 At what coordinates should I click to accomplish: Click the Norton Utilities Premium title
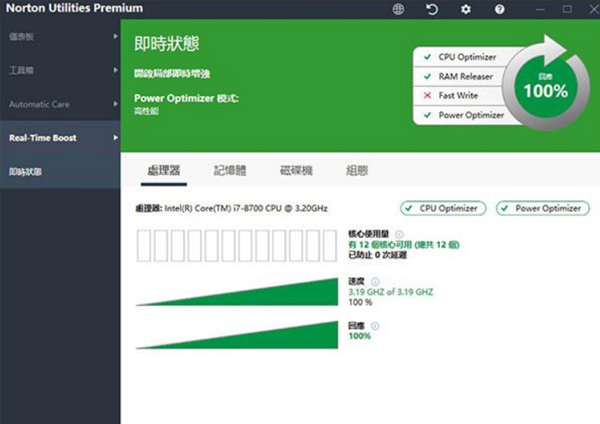pos(75,8)
